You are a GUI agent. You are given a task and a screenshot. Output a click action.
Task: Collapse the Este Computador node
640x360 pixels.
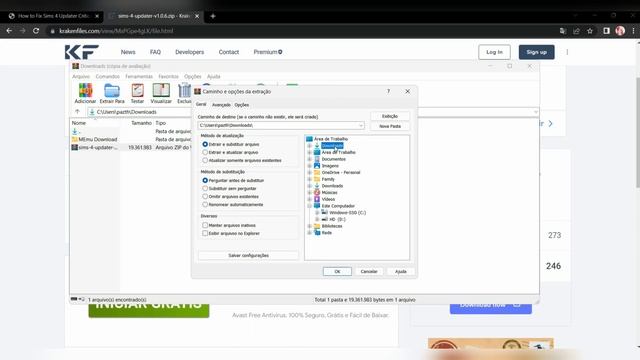[x=309, y=206]
